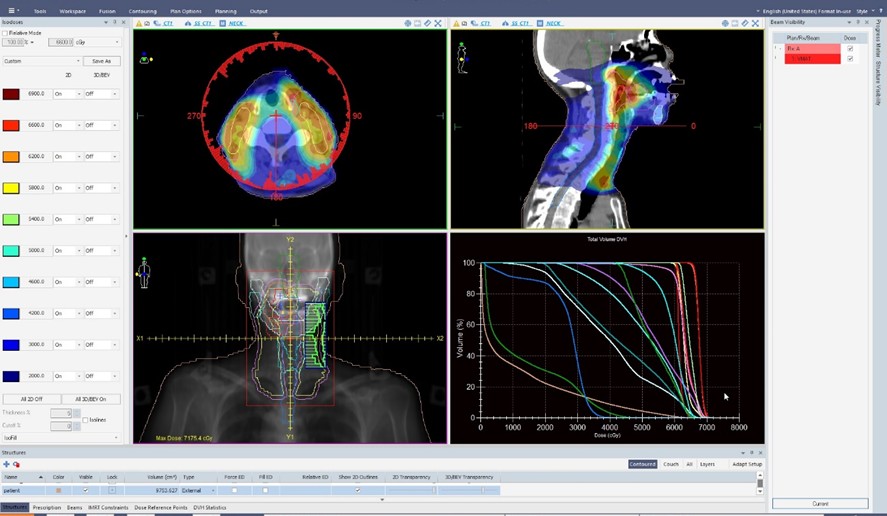Open 2D display dropdown for 6900.0 isodose

tap(66, 94)
